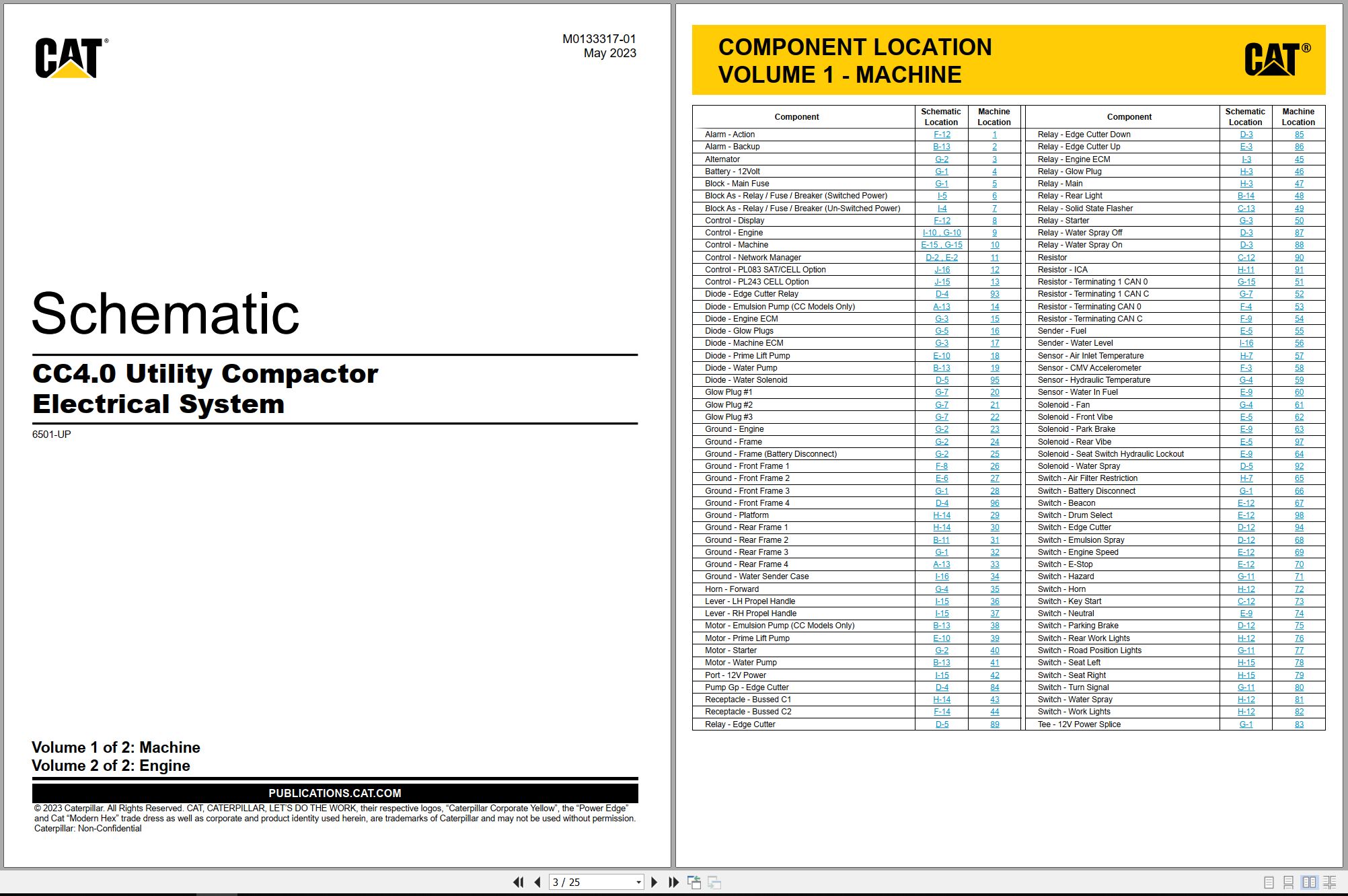
Task: Click D-3 link for Relay - Edge Cutter Down
Action: pos(1246,135)
